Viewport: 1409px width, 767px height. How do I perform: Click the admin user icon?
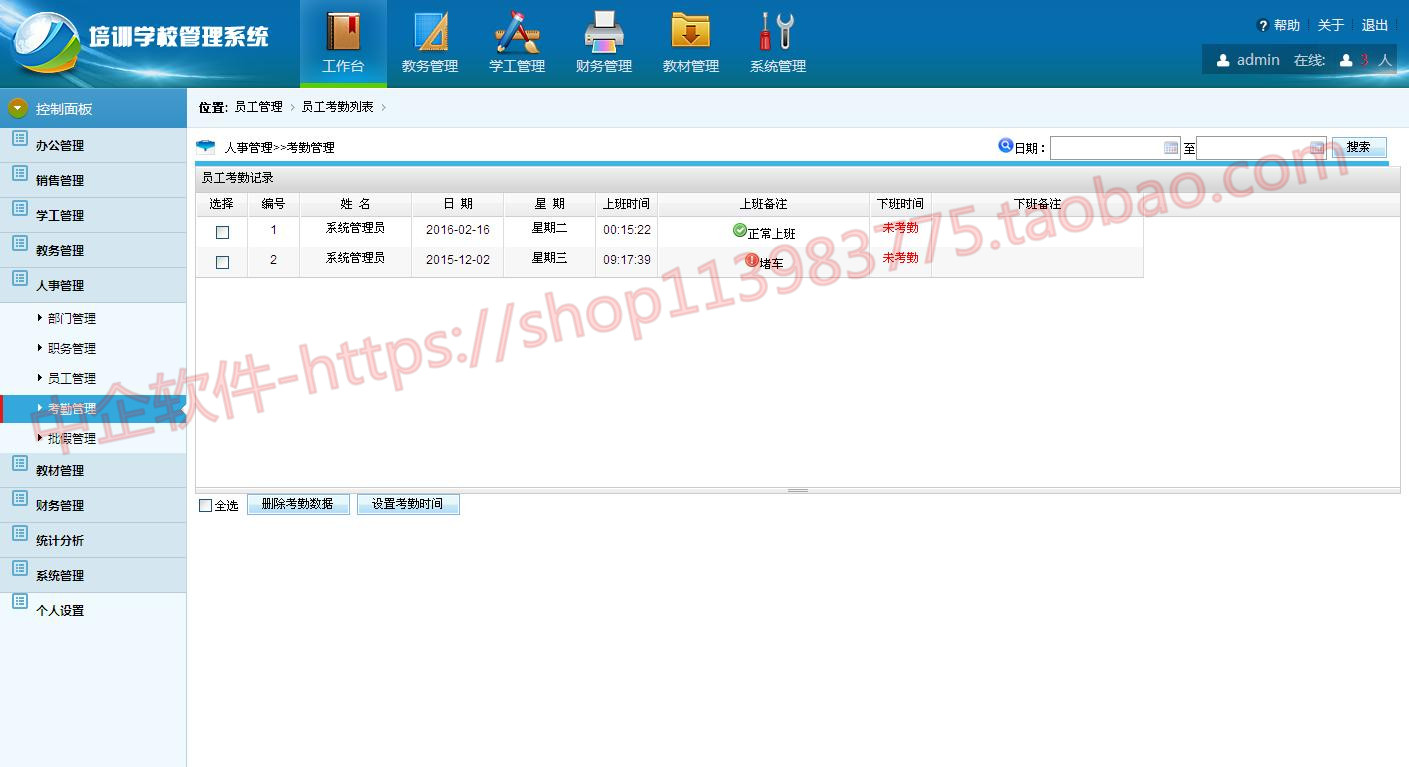coord(1223,60)
